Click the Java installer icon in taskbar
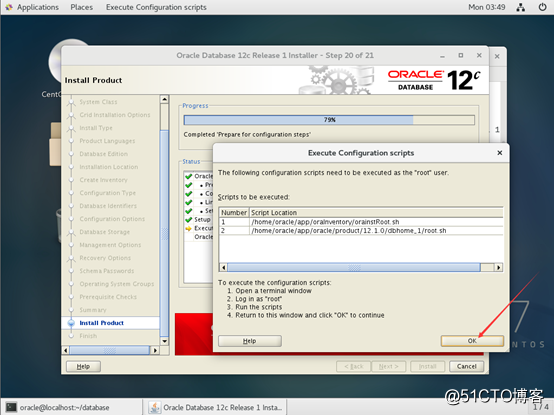This screenshot has height=415, width=554. point(154,407)
